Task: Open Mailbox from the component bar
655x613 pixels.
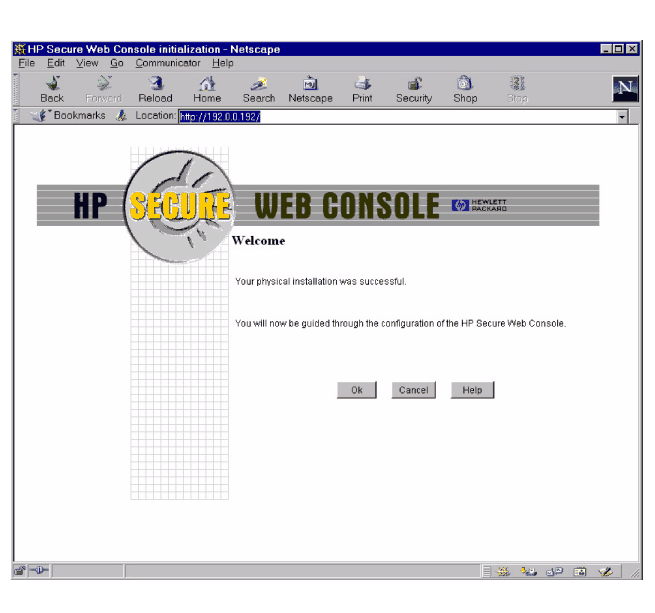Action: tap(528, 571)
